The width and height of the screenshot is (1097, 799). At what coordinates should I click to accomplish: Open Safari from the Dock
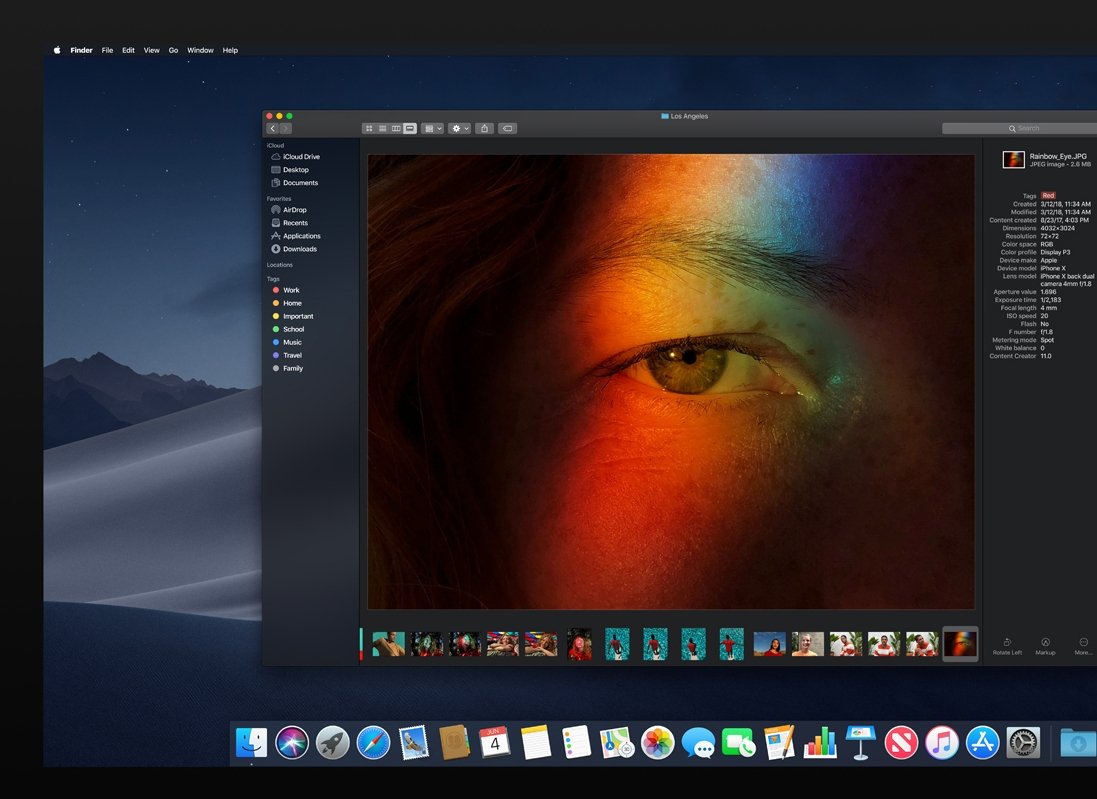[373, 742]
